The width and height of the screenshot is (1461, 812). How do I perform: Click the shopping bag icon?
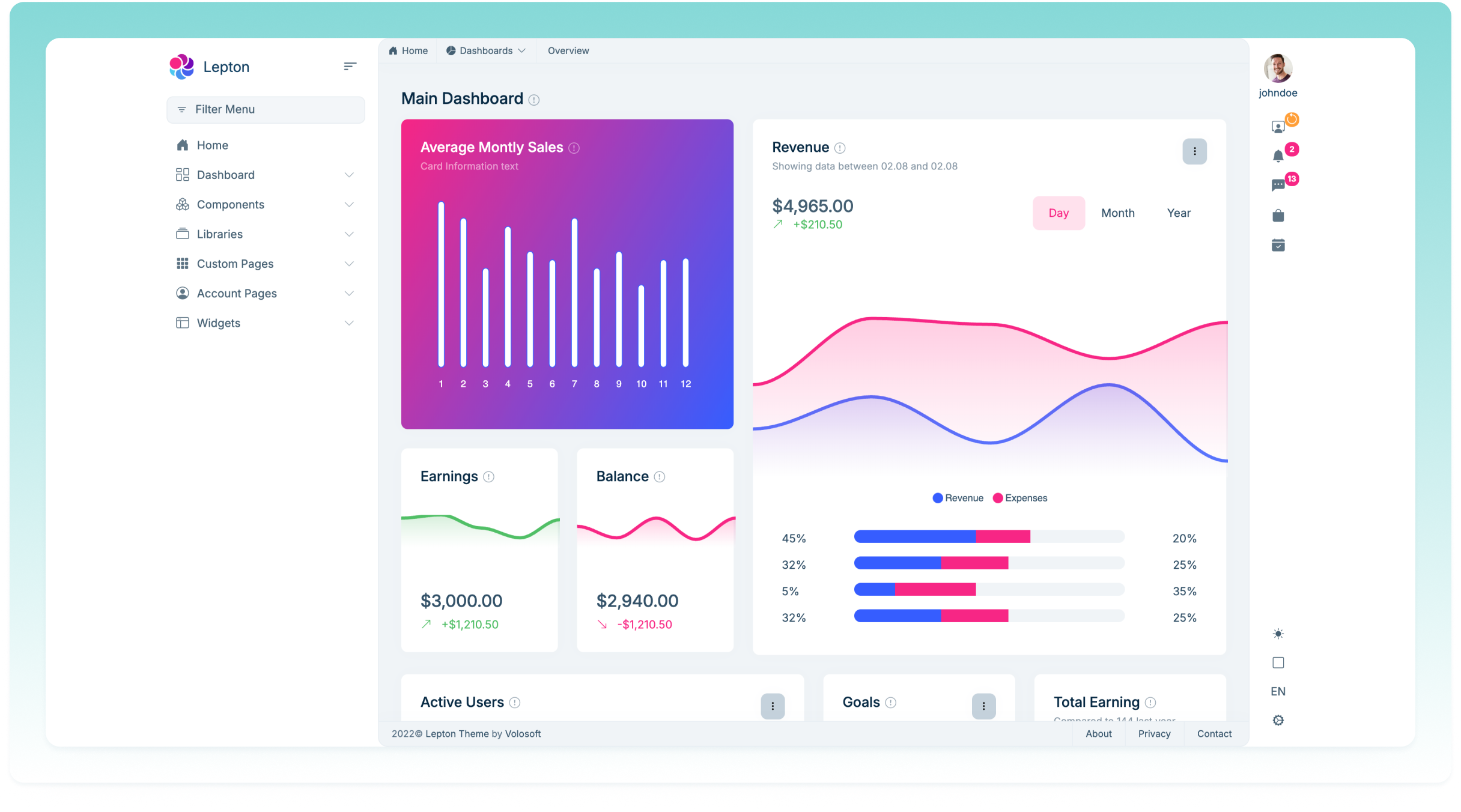(1278, 216)
